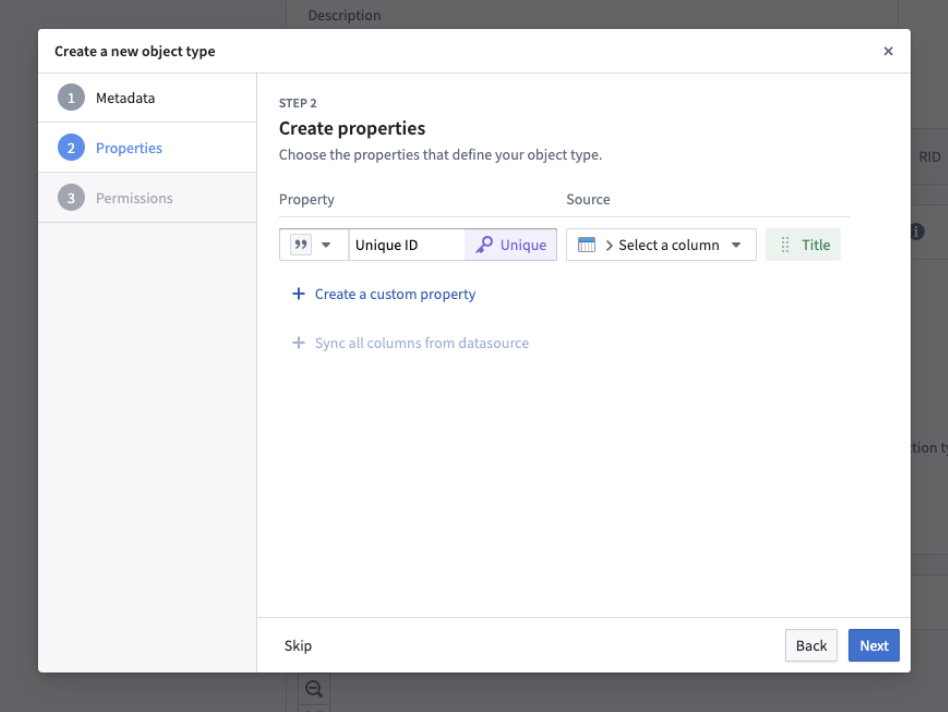Click the key icon in Unique badge

[484, 245]
